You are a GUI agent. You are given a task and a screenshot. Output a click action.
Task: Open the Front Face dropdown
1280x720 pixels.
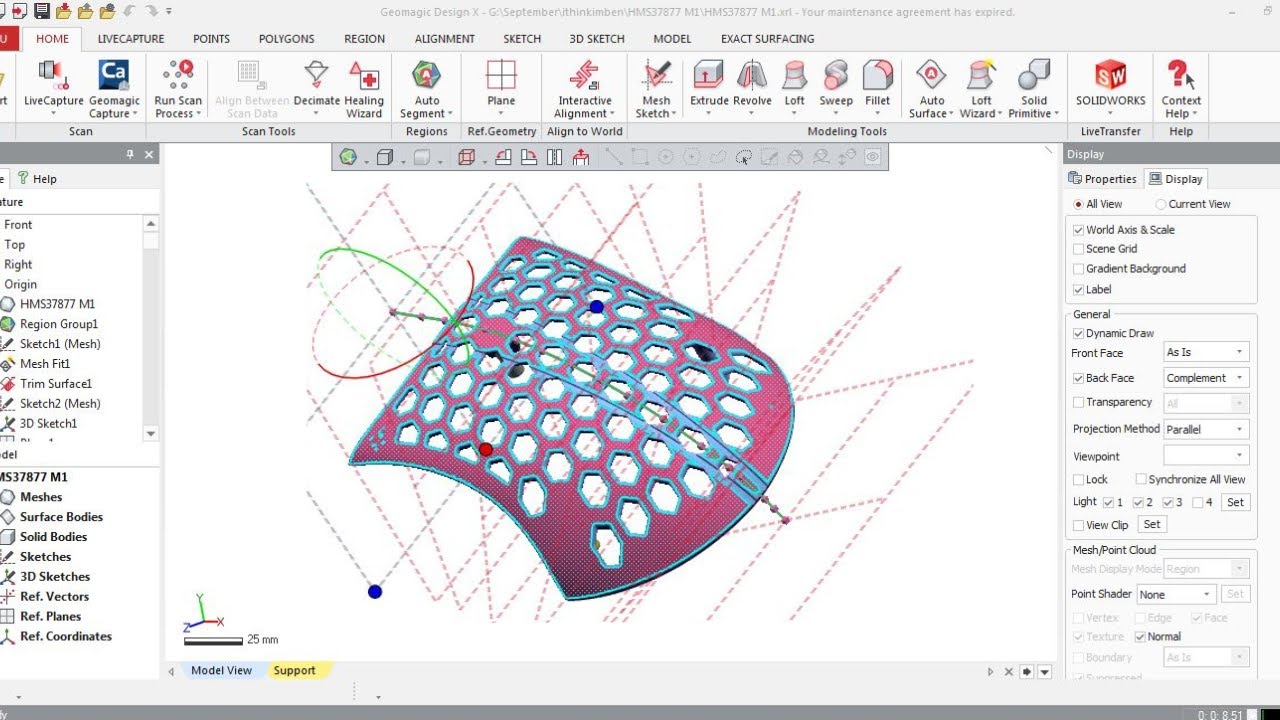click(1206, 352)
